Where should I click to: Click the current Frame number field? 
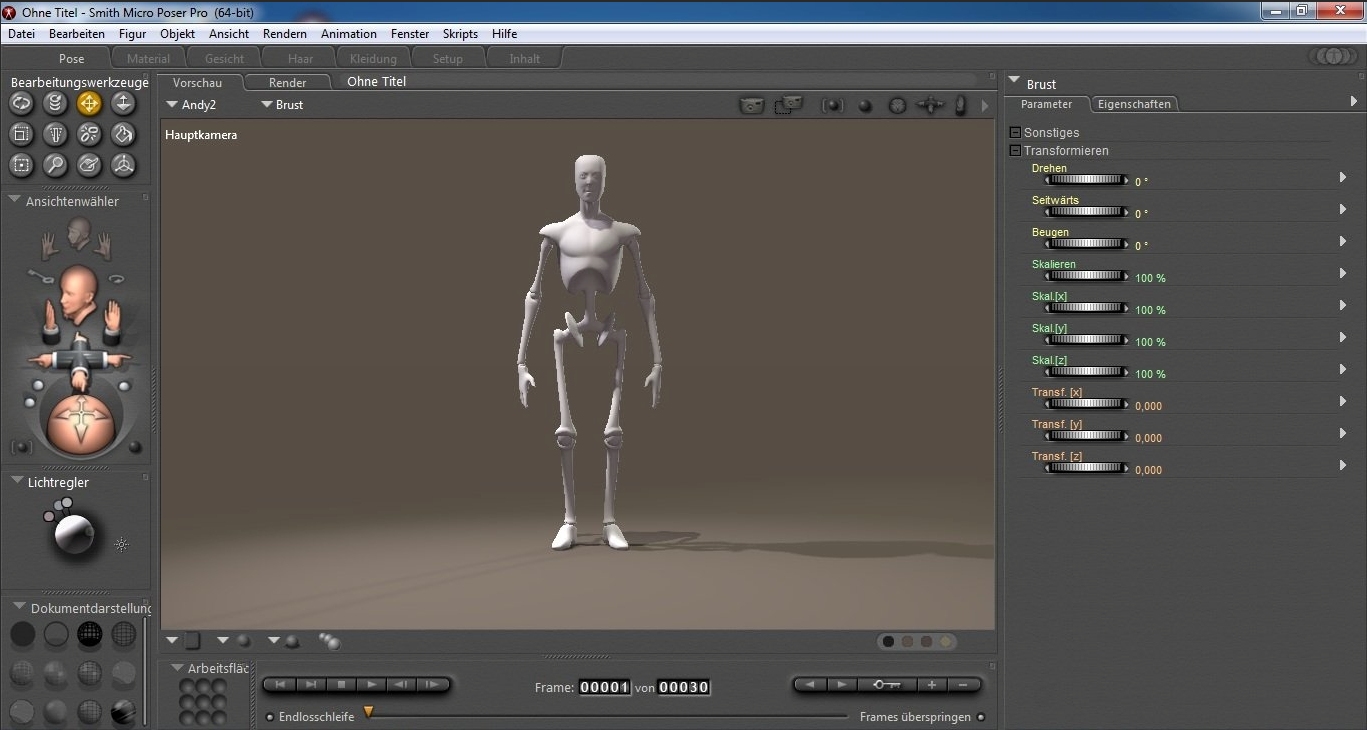[x=605, y=687]
